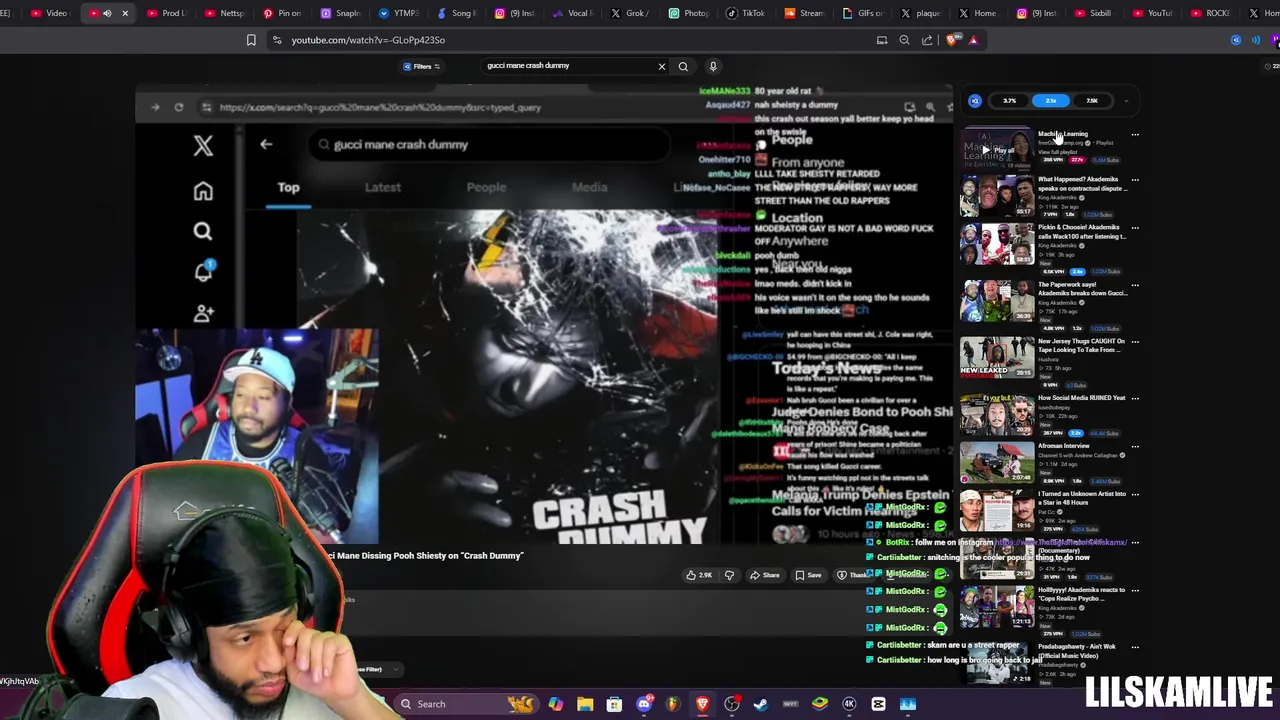Select the 2.1x pill in the stats bar
Image resolution: width=1280 pixels, height=720 pixels.
(x=1050, y=101)
